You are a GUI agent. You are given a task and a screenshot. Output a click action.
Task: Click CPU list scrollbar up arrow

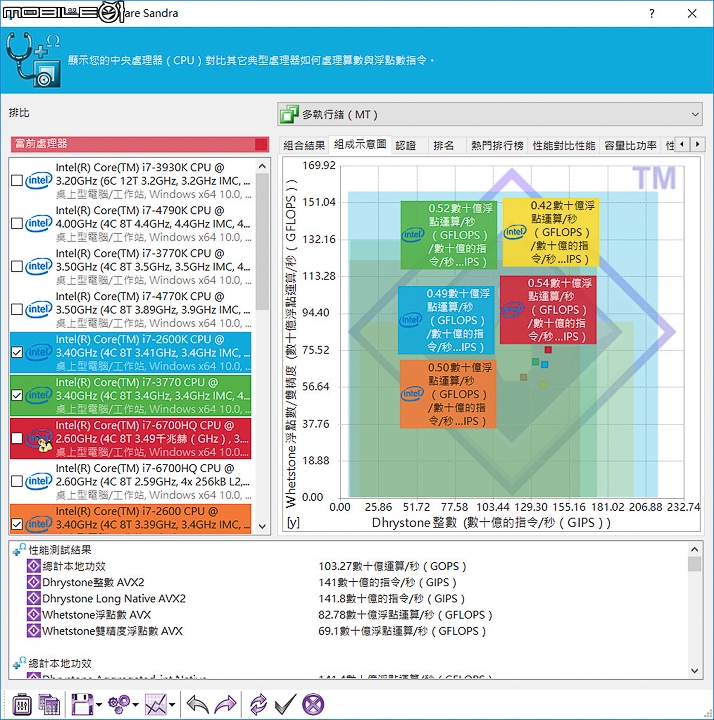click(262, 166)
